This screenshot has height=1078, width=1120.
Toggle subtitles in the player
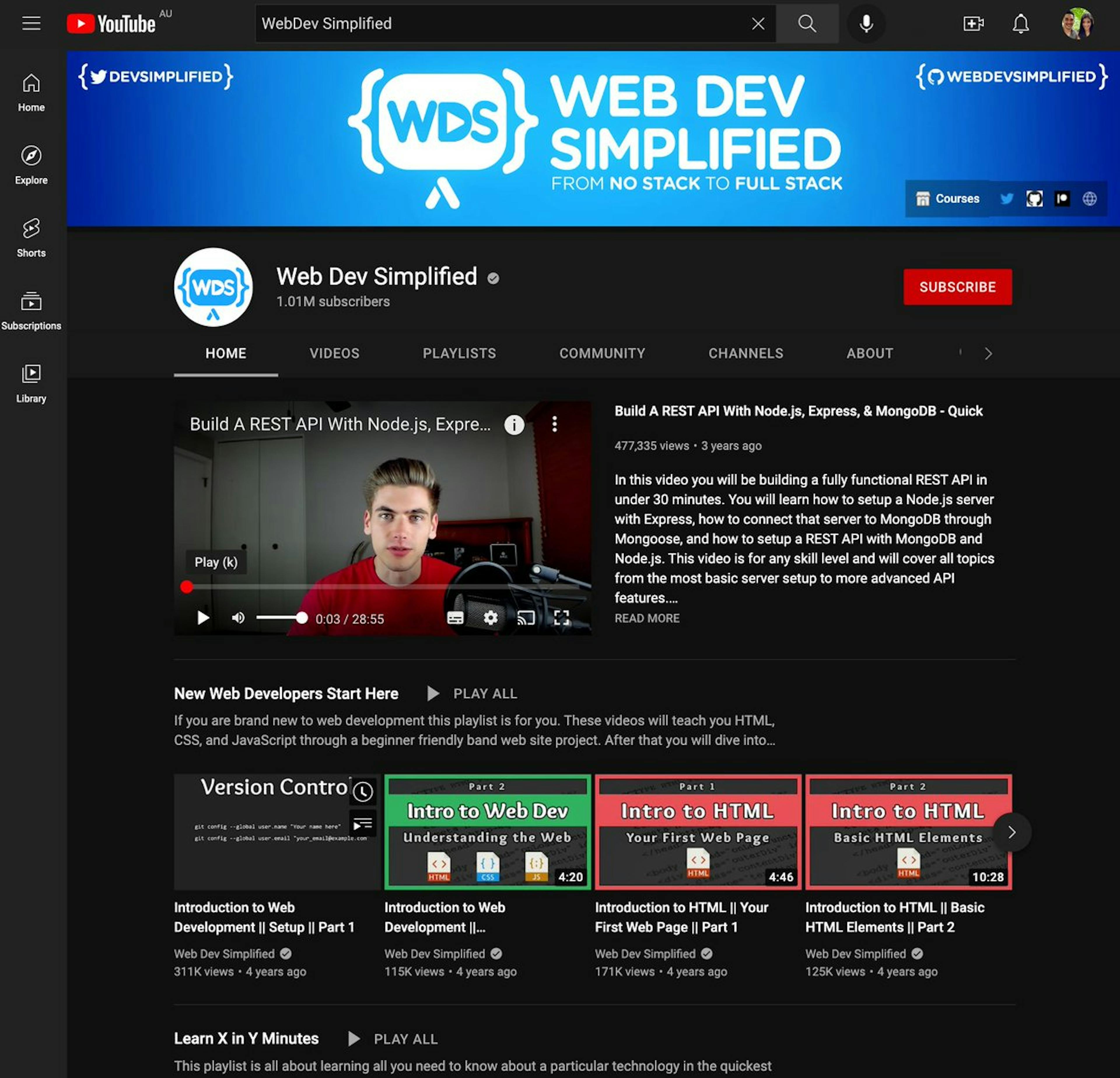pyautogui.click(x=455, y=617)
